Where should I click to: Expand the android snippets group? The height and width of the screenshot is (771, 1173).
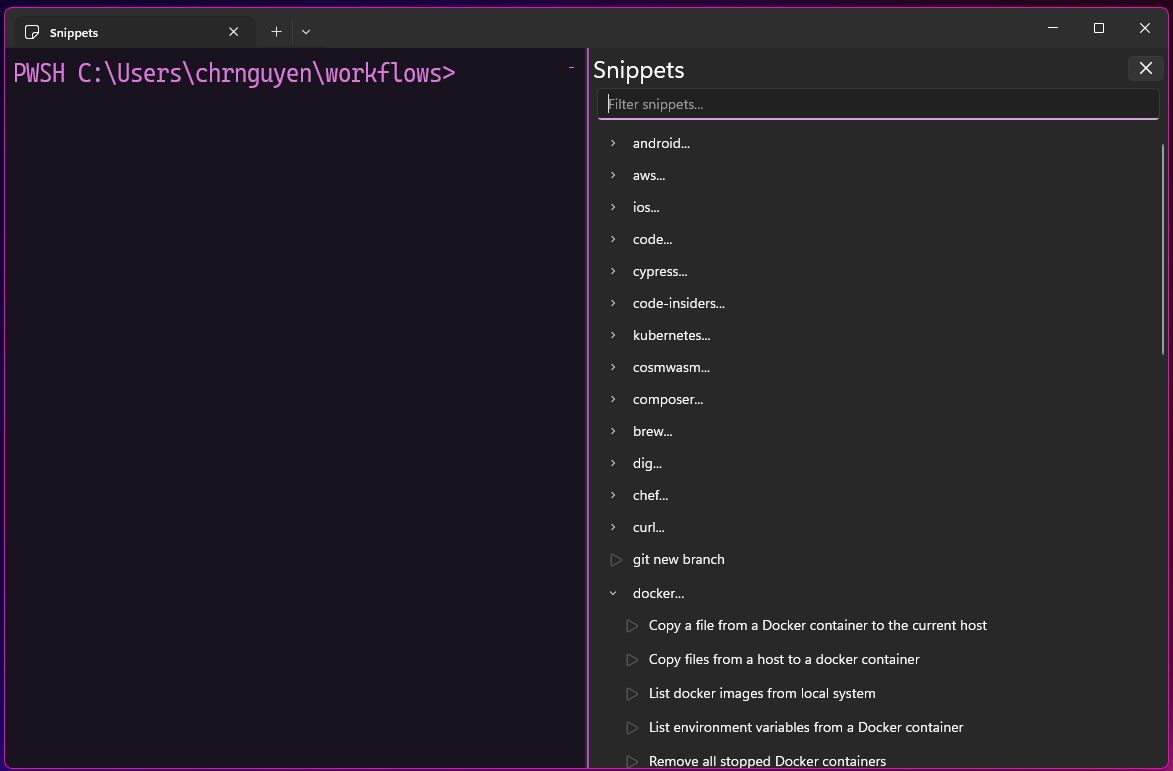[x=613, y=144]
